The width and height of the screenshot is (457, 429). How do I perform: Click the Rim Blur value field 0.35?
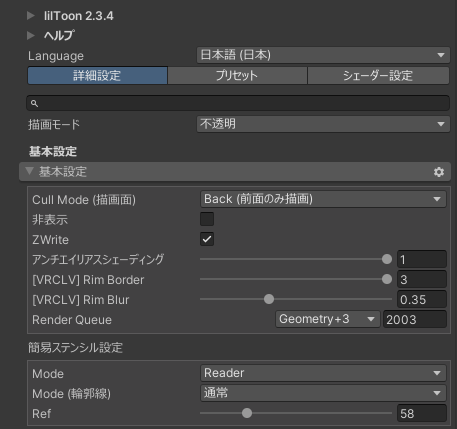pos(422,299)
